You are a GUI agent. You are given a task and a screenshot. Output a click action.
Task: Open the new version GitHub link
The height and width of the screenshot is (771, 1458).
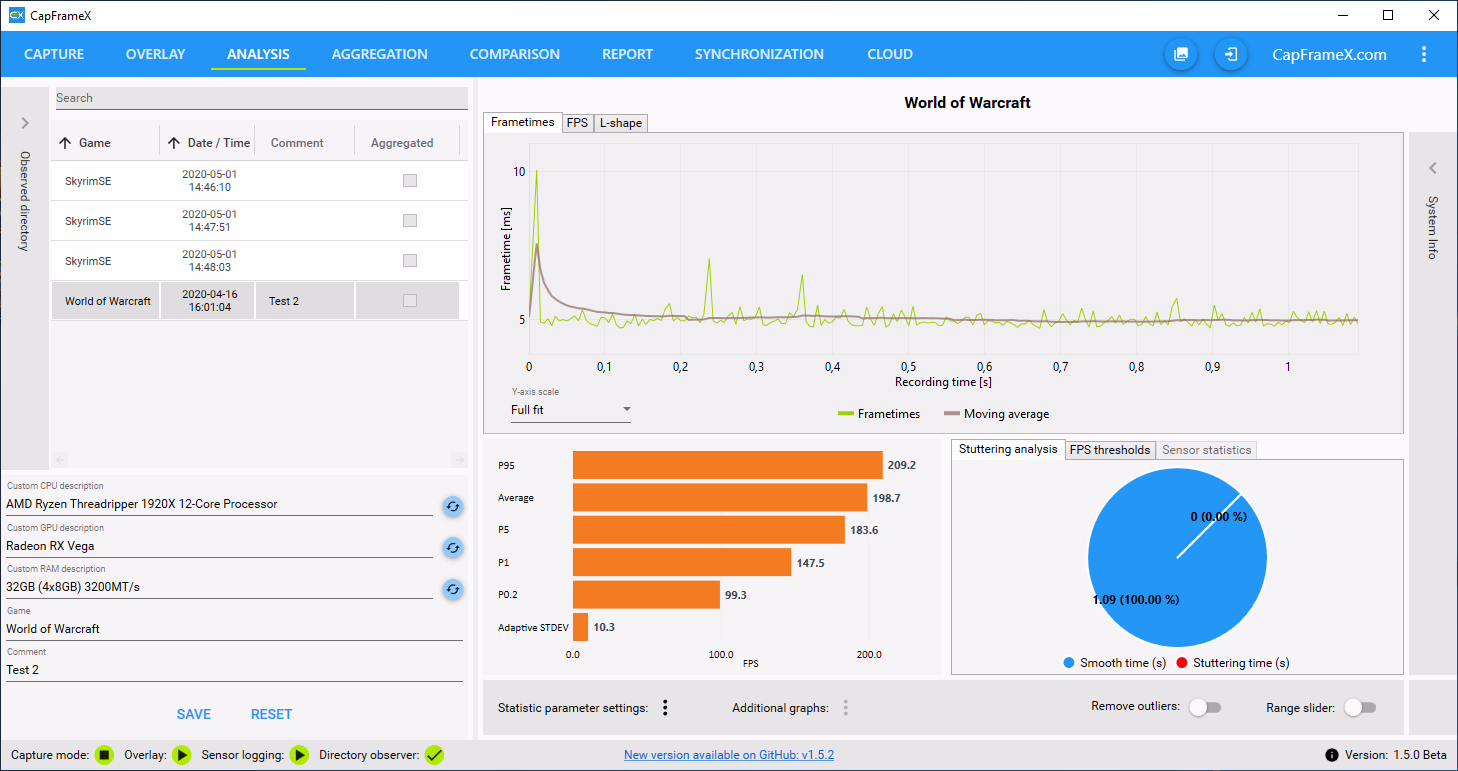click(728, 755)
